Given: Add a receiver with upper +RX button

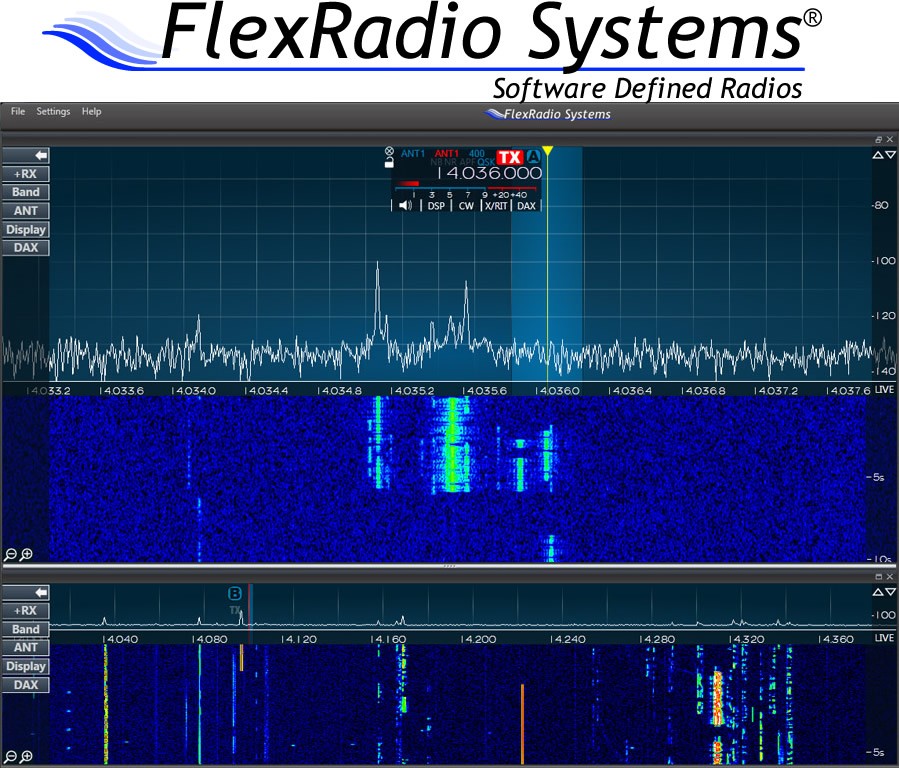Looking at the screenshot, I should 26,174.
